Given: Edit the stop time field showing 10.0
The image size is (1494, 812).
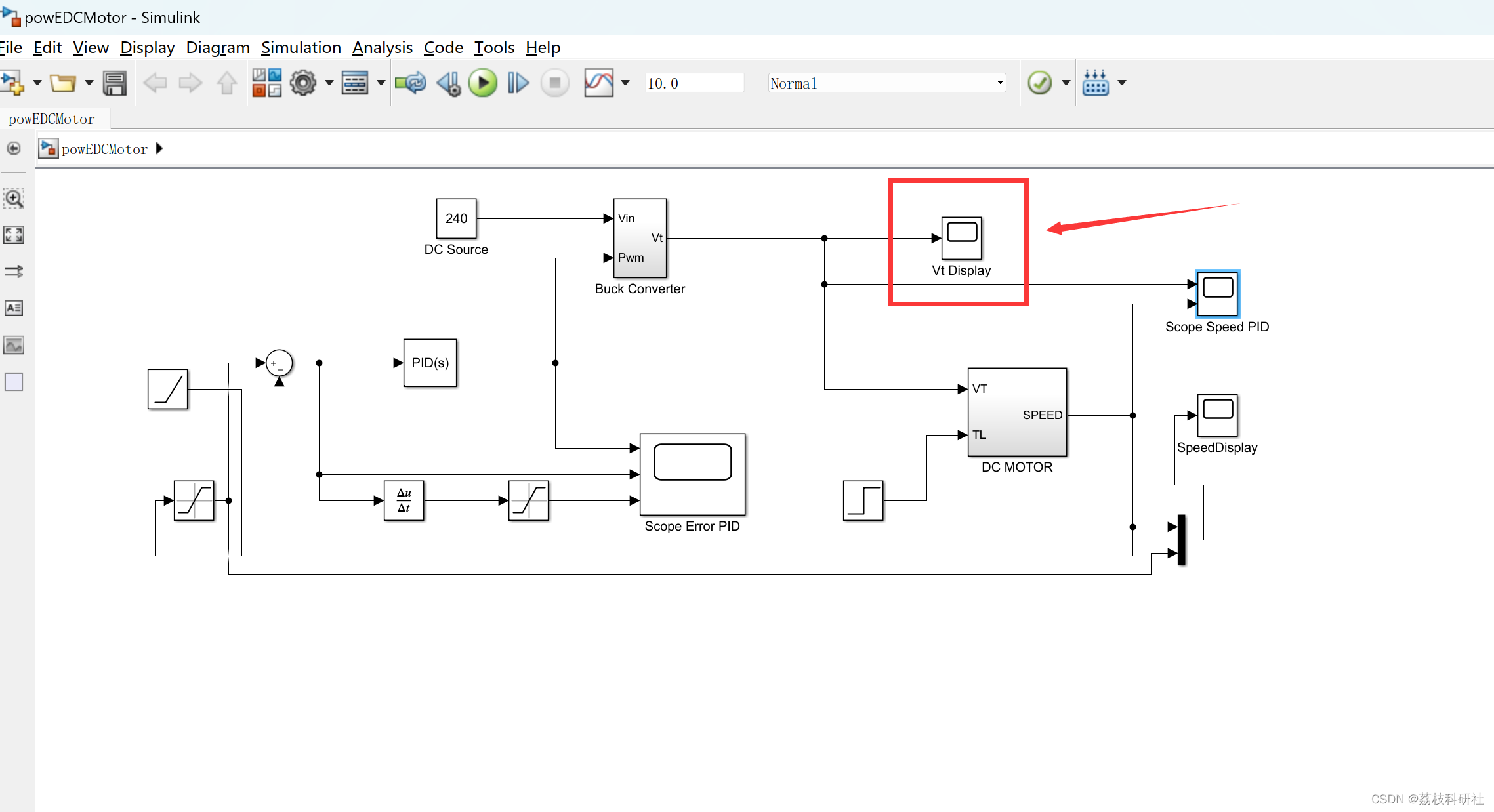Looking at the screenshot, I should coord(694,83).
